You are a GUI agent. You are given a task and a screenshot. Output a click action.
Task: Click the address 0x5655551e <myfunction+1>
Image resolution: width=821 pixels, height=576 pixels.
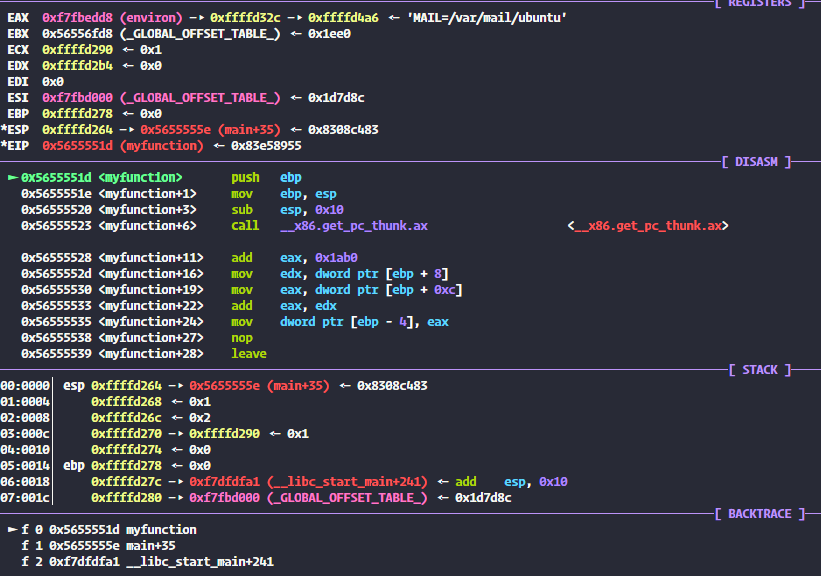pos(108,194)
